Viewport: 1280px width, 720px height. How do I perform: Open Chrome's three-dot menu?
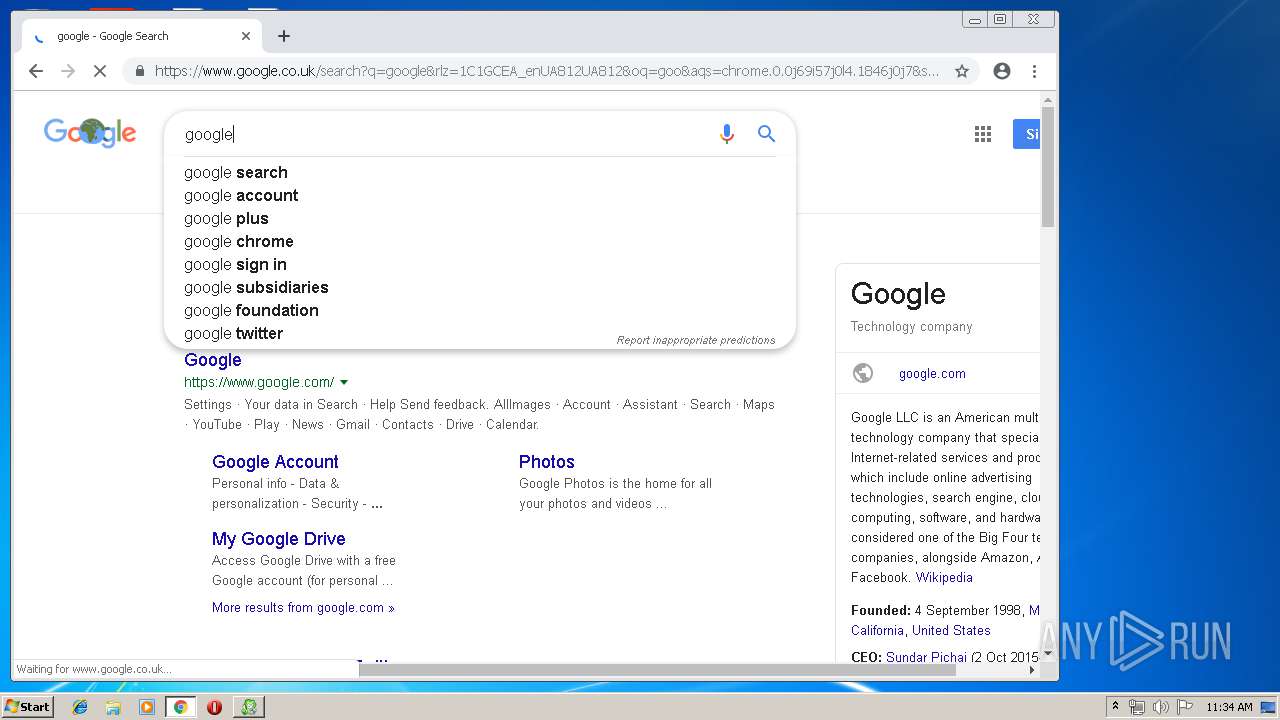[x=1034, y=71]
